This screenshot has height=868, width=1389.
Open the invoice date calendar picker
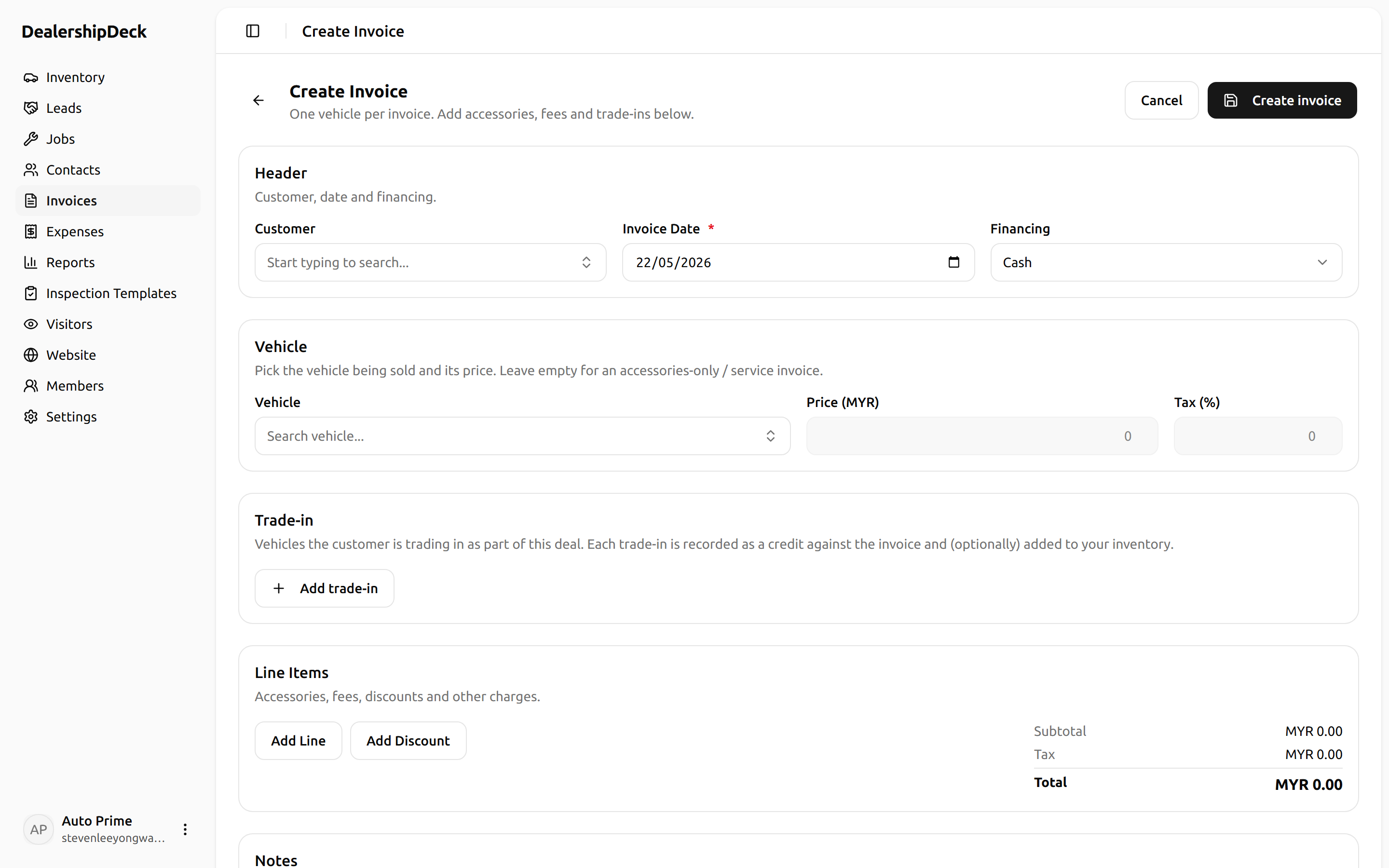[953, 262]
